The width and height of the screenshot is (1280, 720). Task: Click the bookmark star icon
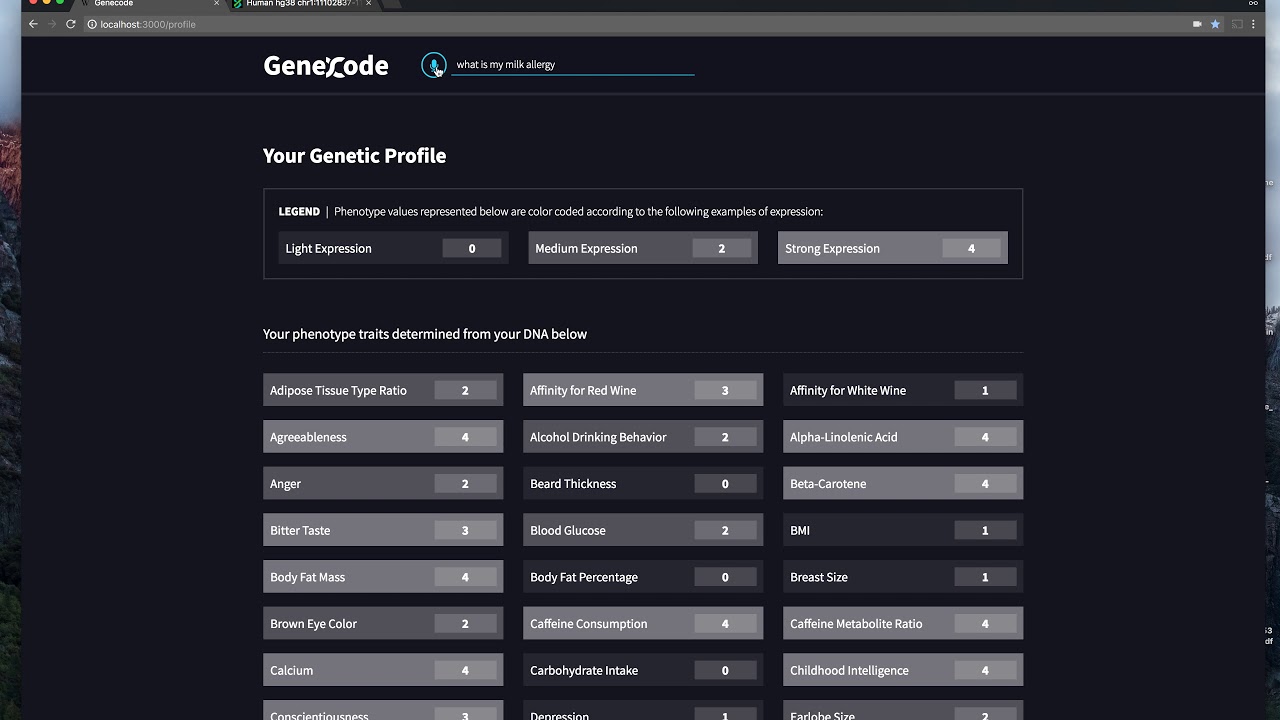click(1216, 24)
